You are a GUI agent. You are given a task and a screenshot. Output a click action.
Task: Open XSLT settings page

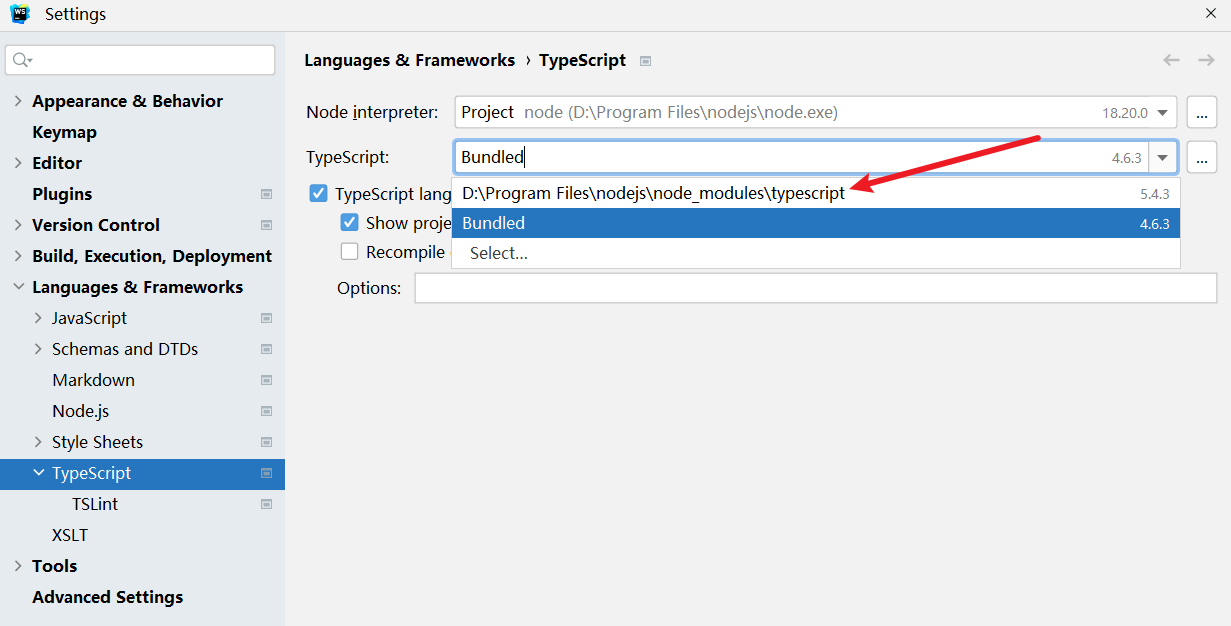pos(70,535)
